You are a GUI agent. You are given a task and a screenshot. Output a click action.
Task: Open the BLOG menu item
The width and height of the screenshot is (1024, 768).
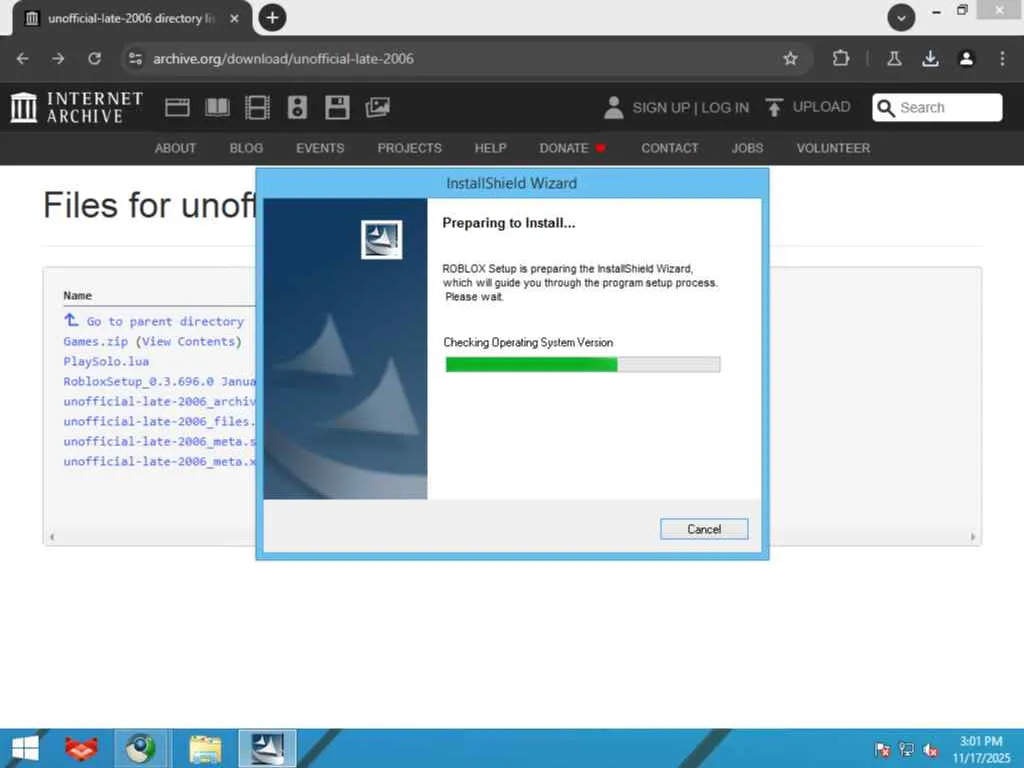246,148
